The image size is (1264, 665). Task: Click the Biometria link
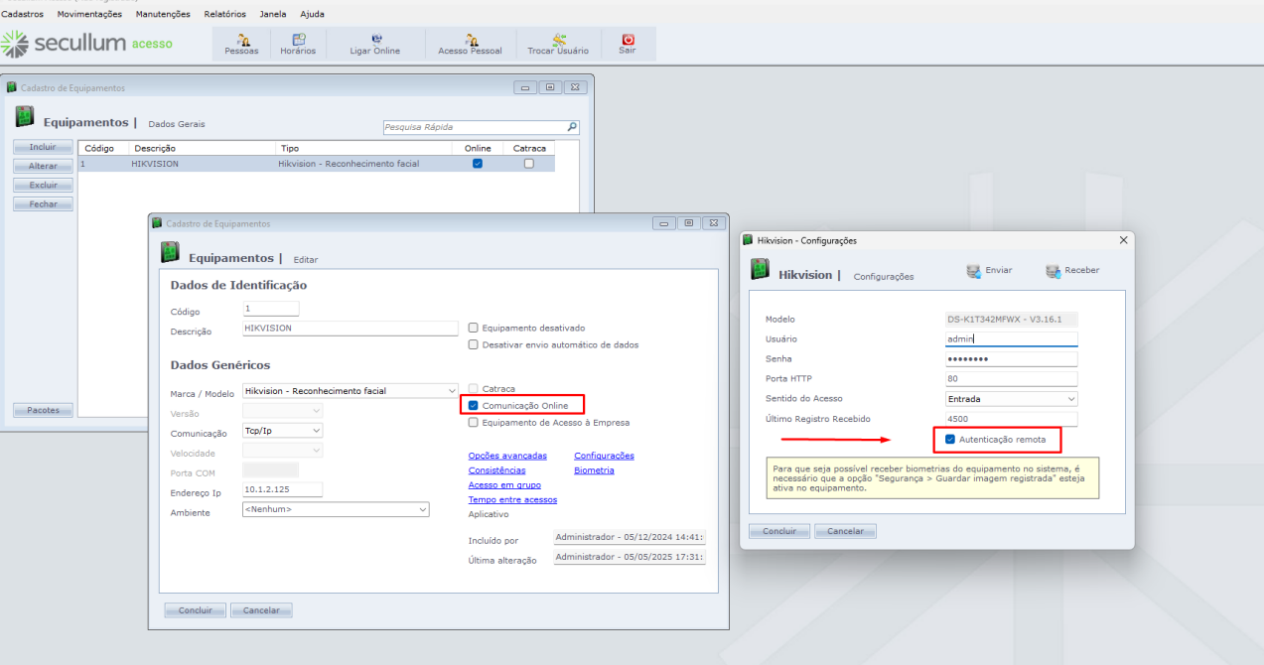click(x=594, y=470)
